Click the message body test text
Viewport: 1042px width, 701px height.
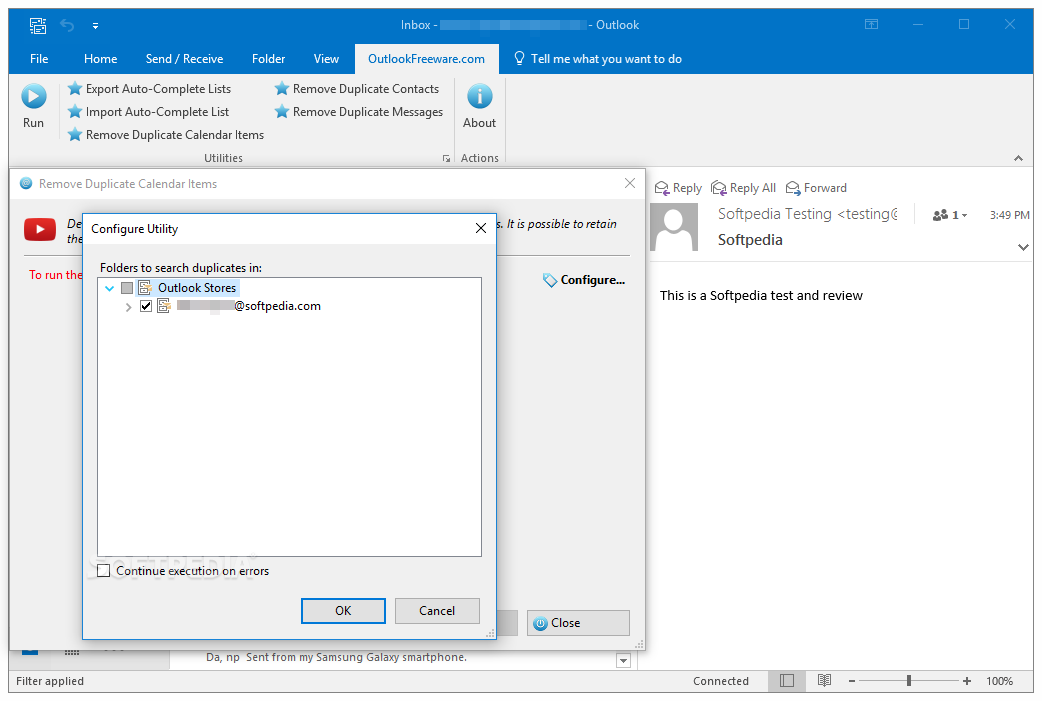click(761, 296)
